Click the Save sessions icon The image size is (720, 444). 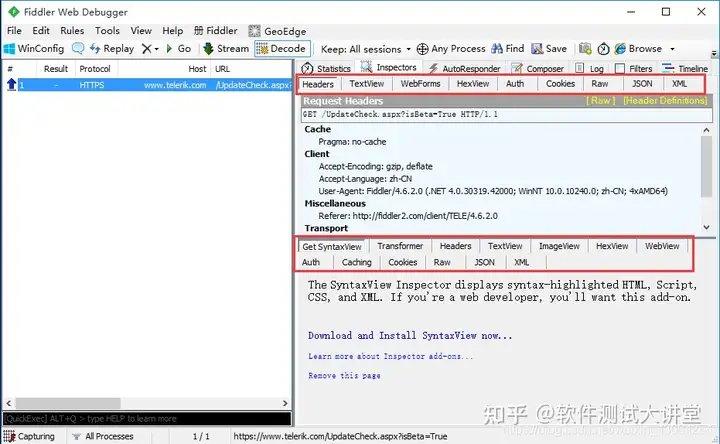pos(537,49)
